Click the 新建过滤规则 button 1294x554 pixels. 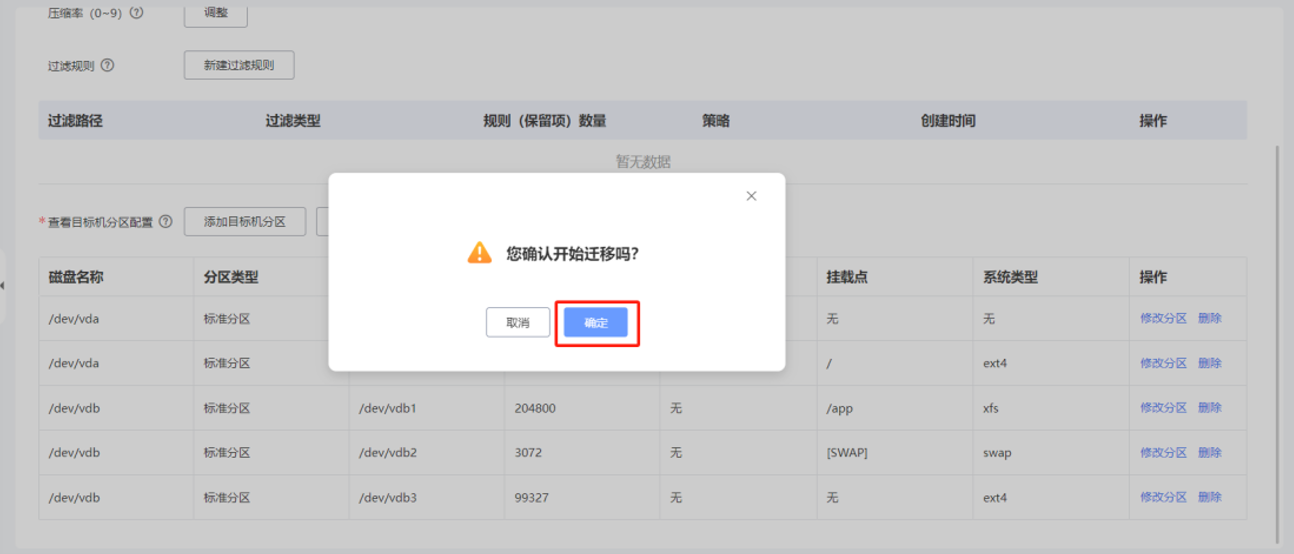pos(239,65)
